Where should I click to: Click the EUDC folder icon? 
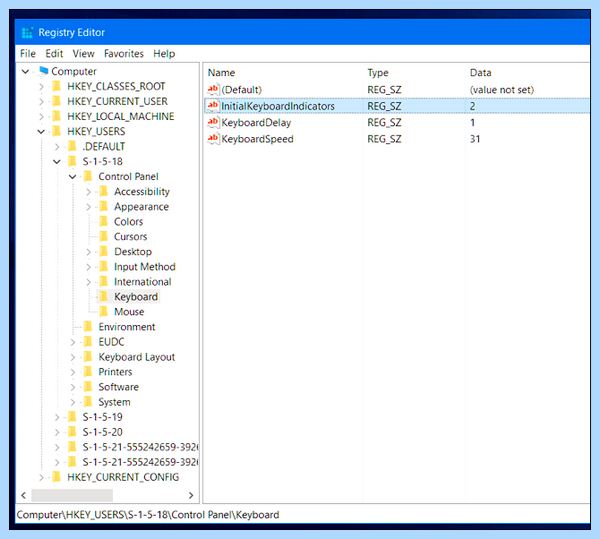pyautogui.click(x=88, y=342)
